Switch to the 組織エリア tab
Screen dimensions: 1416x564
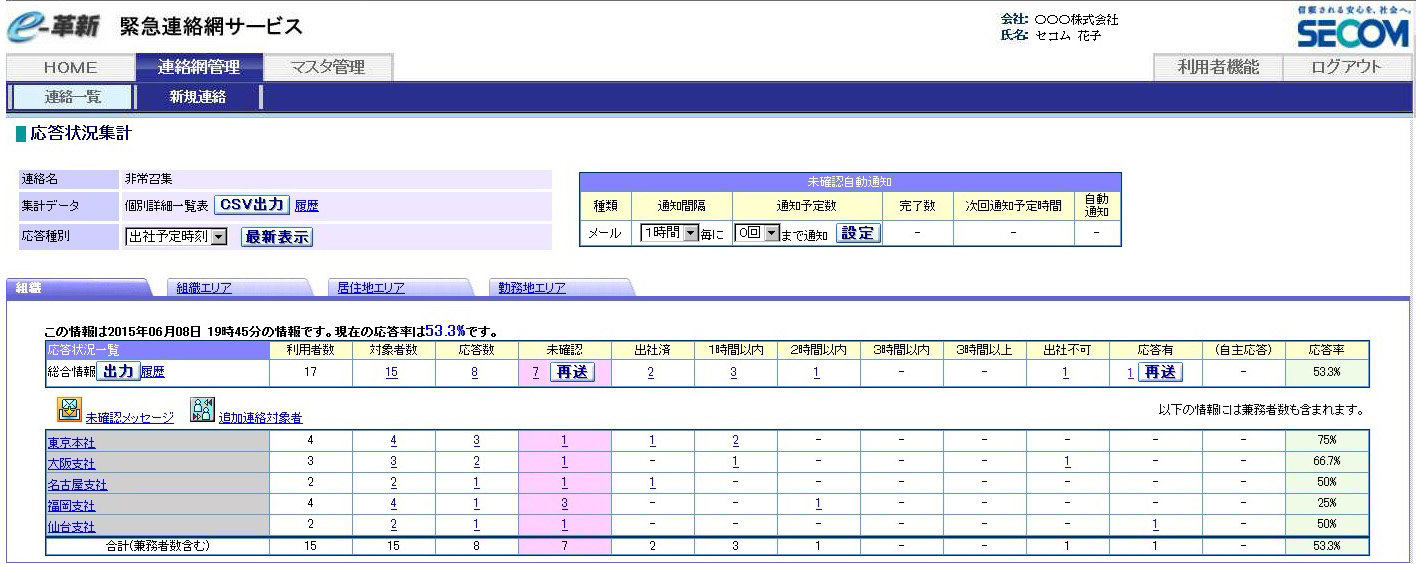point(204,288)
